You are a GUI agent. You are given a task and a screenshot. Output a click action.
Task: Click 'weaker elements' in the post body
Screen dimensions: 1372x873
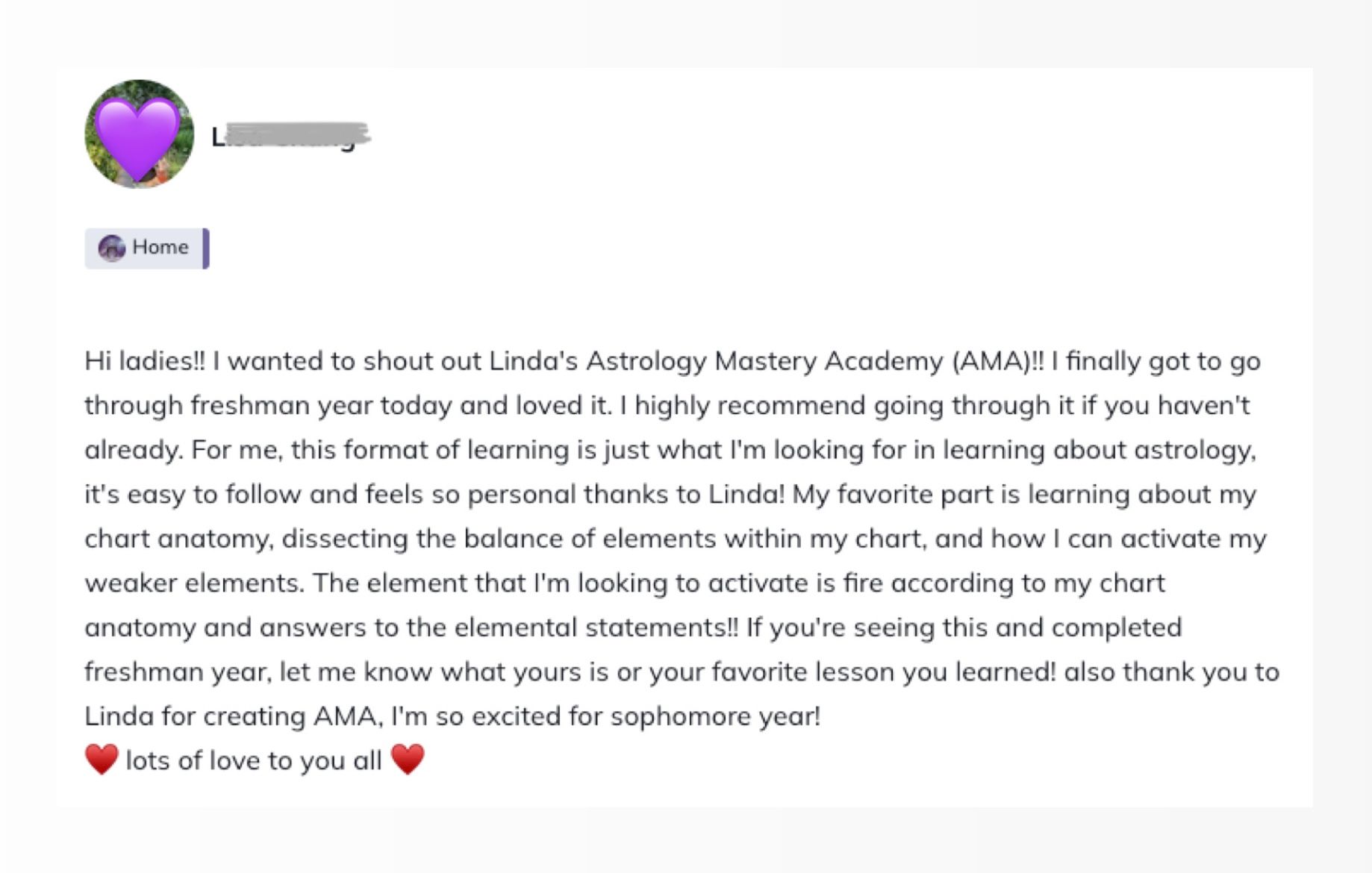(x=194, y=583)
